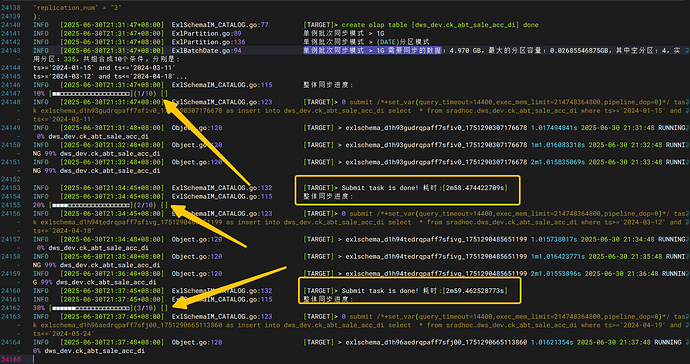Click the "NG 99% dws_dev.ck_abt_sale_acc_di" text under line 24151
This screenshot has height=364, width=690.
(96, 171)
